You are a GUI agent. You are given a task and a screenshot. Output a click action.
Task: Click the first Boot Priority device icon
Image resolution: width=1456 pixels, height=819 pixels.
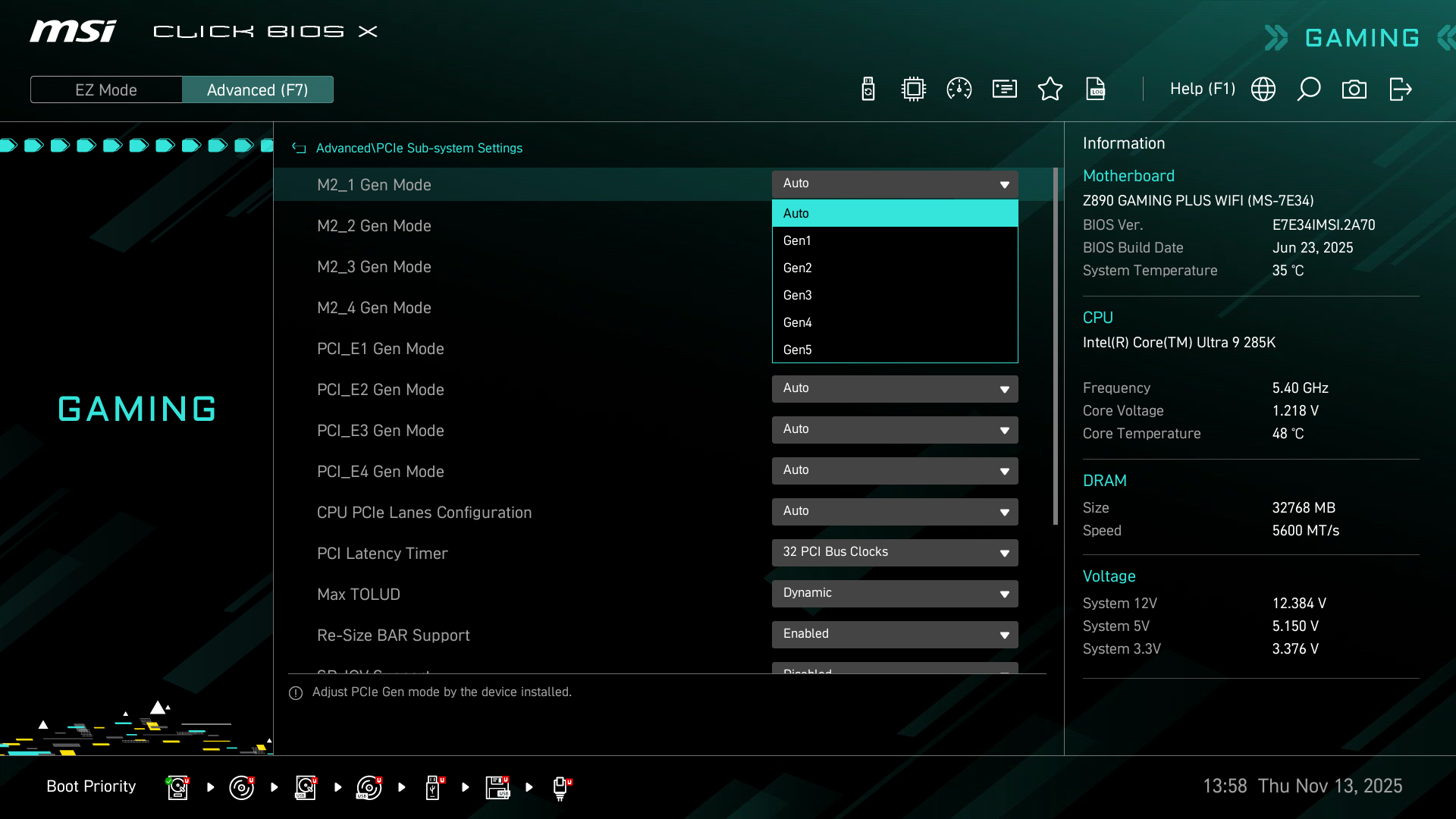tap(177, 787)
